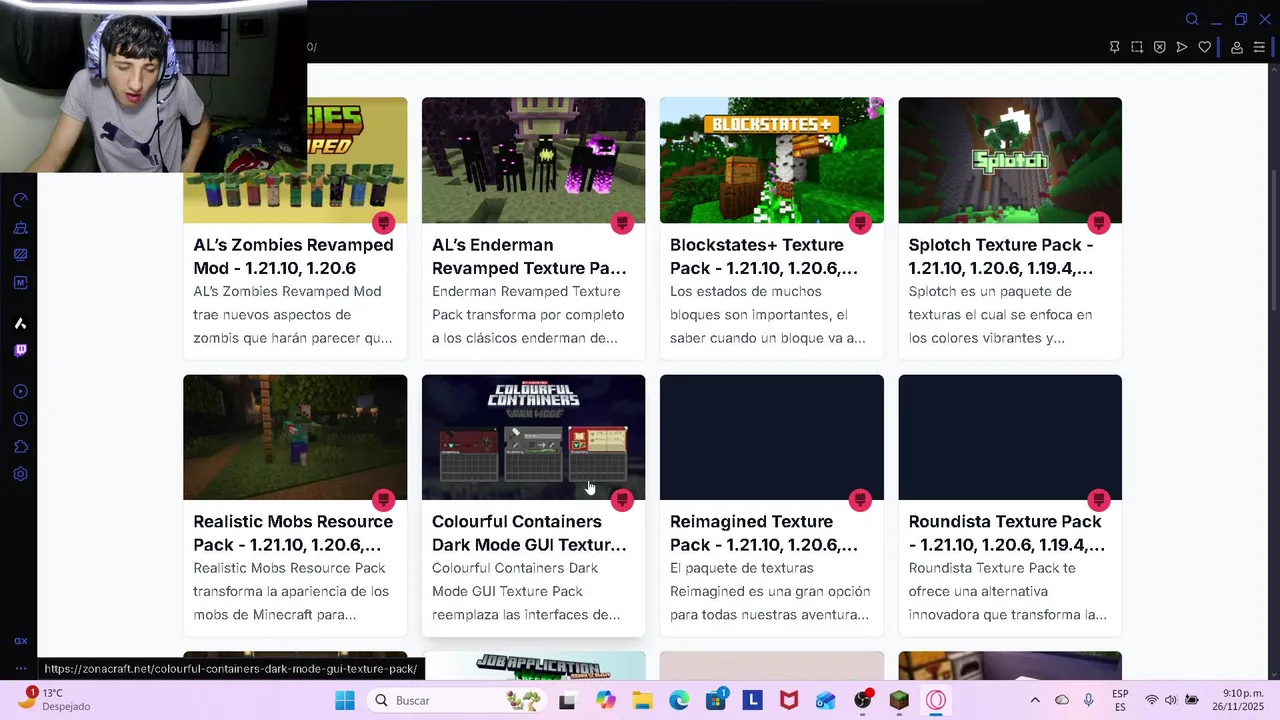
Task: Click the Job Application thumbnail at bottom
Action: [533, 666]
